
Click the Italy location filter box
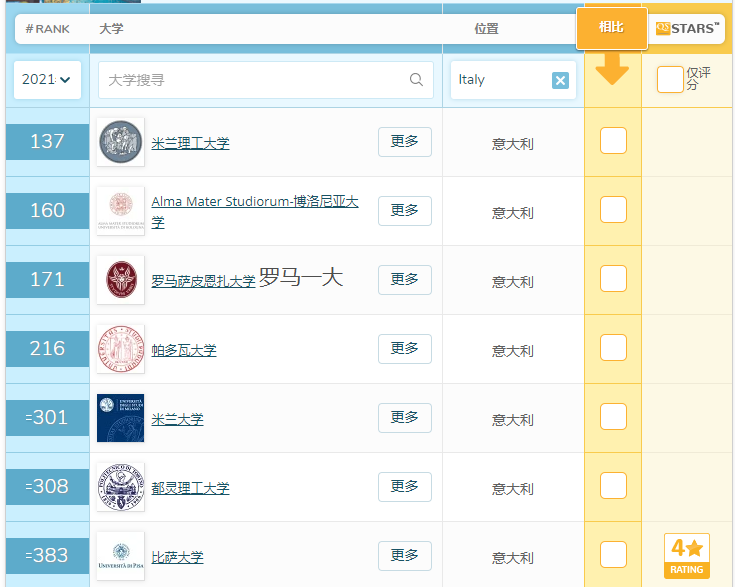(513, 80)
